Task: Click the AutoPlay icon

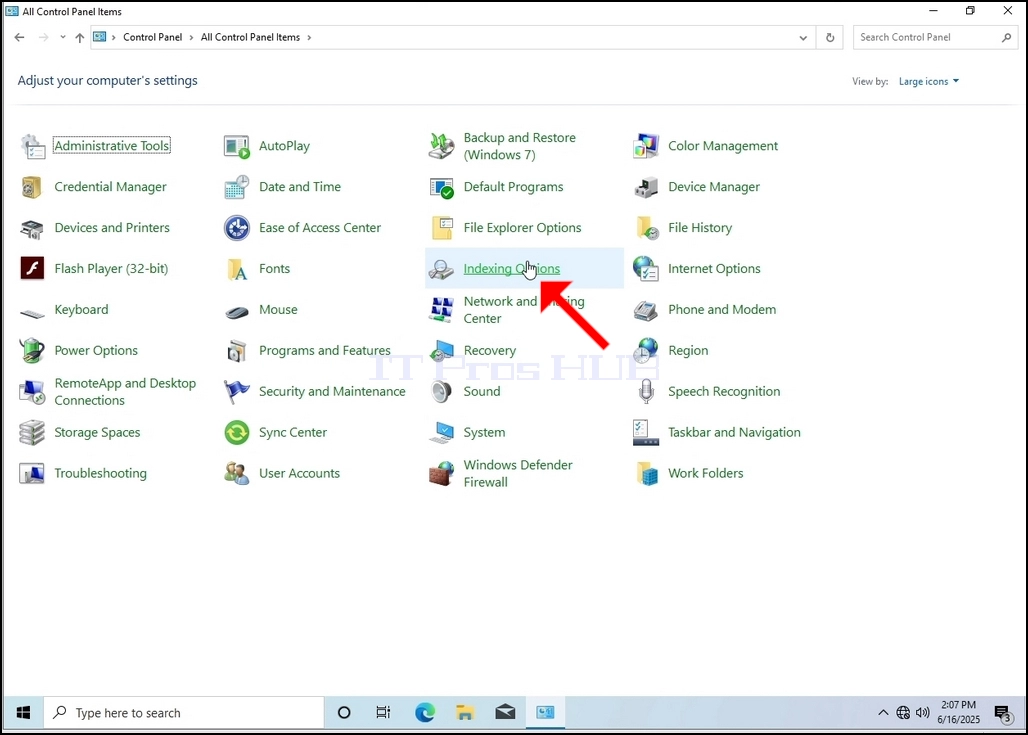Action: [x=237, y=146]
